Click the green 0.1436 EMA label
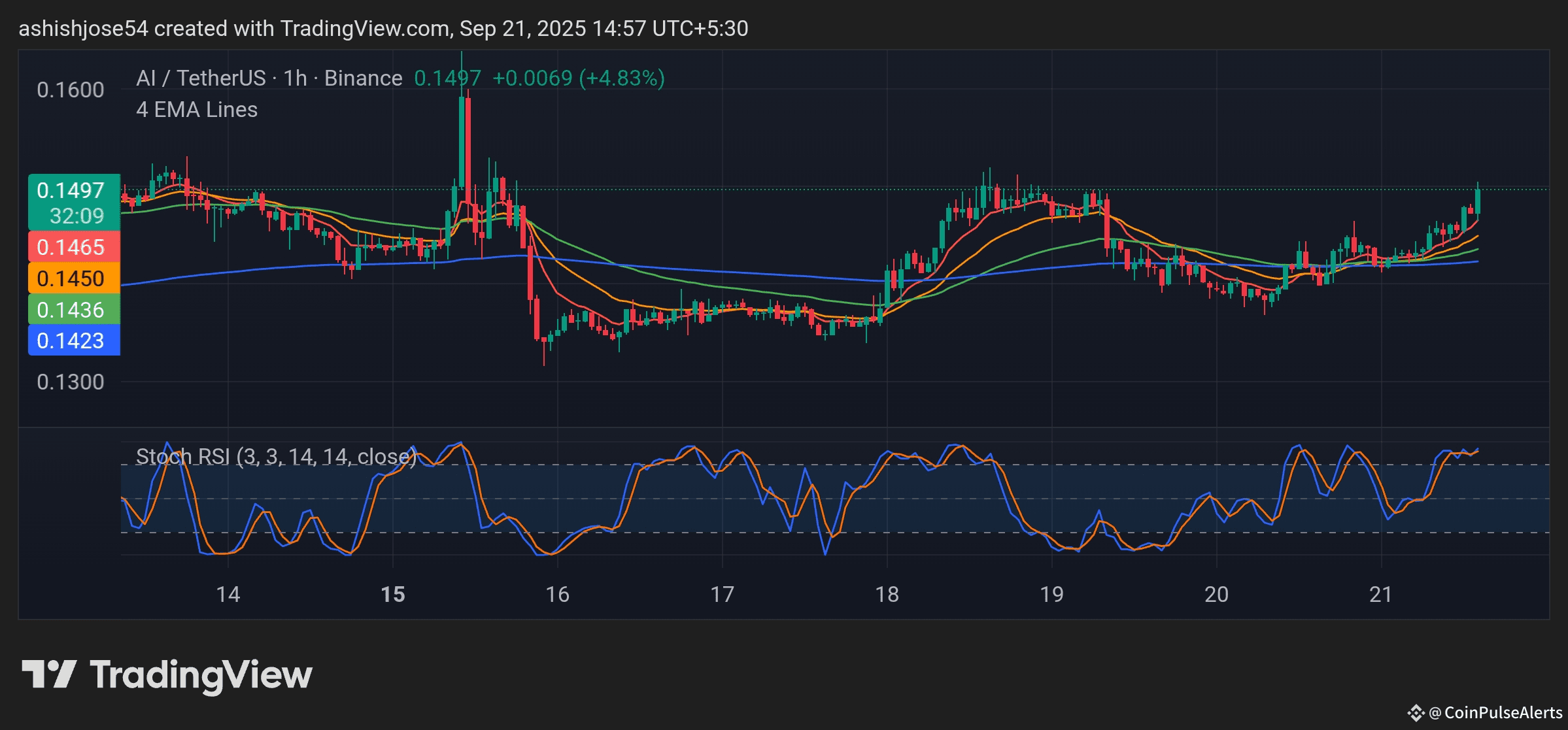 [x=71, y=310]
